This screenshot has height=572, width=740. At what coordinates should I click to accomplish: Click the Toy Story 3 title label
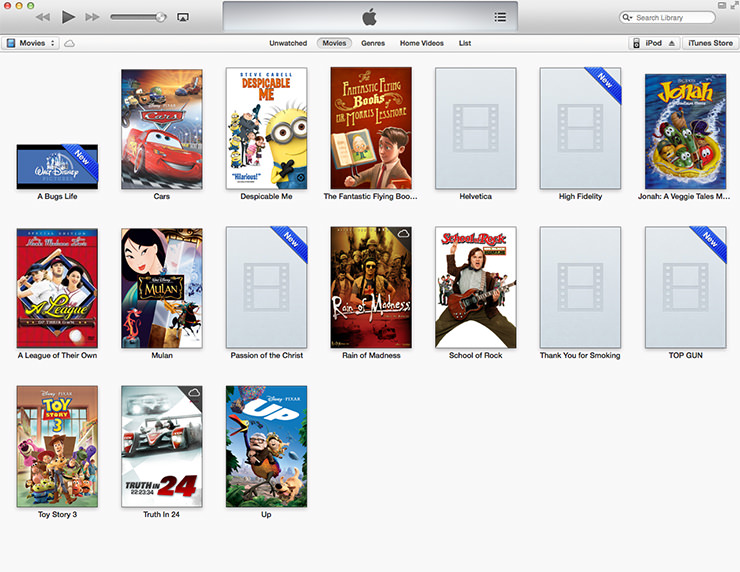[57, 514]
